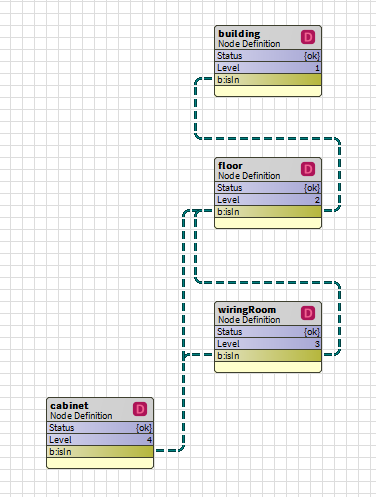Click the D icon on wiringRoom node
This screenshot has height=497, width=376.
coord(308,313)
